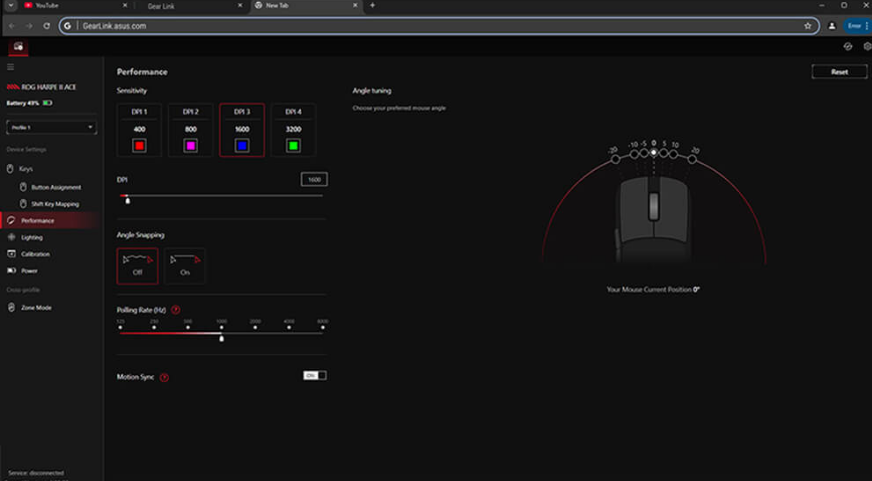The width and height of the screenshot is (872, 481).
Task: Select the DPI 4 3200 preset
Action: [x=293, y=130]
